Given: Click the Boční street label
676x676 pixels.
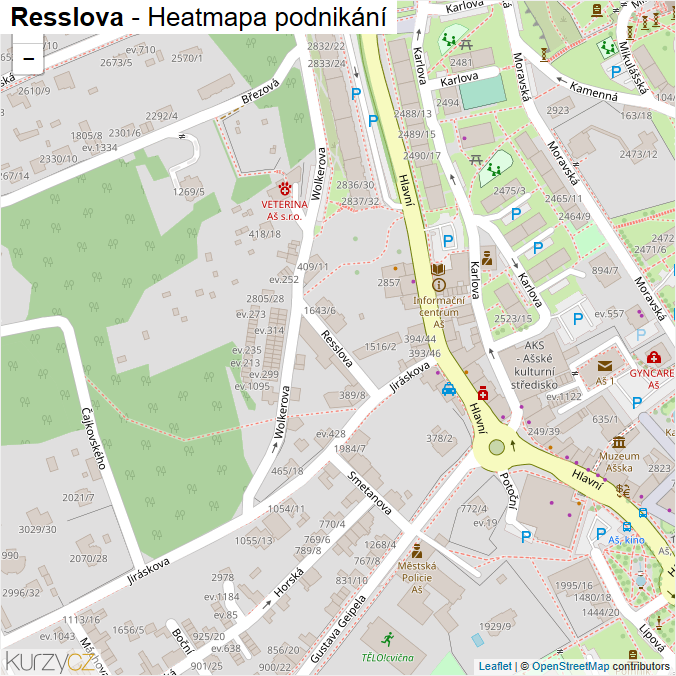Looking at the screenshot, I should 182,641.
